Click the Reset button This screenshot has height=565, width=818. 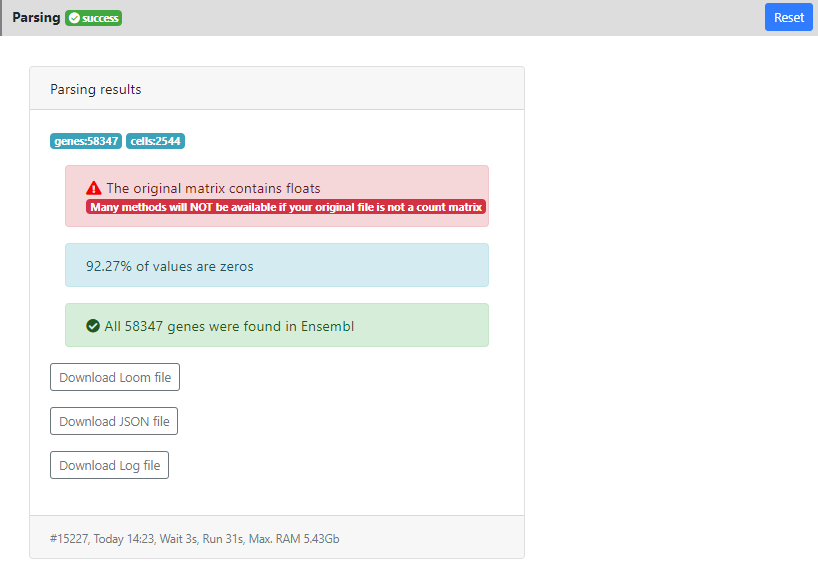click(788, 17)
